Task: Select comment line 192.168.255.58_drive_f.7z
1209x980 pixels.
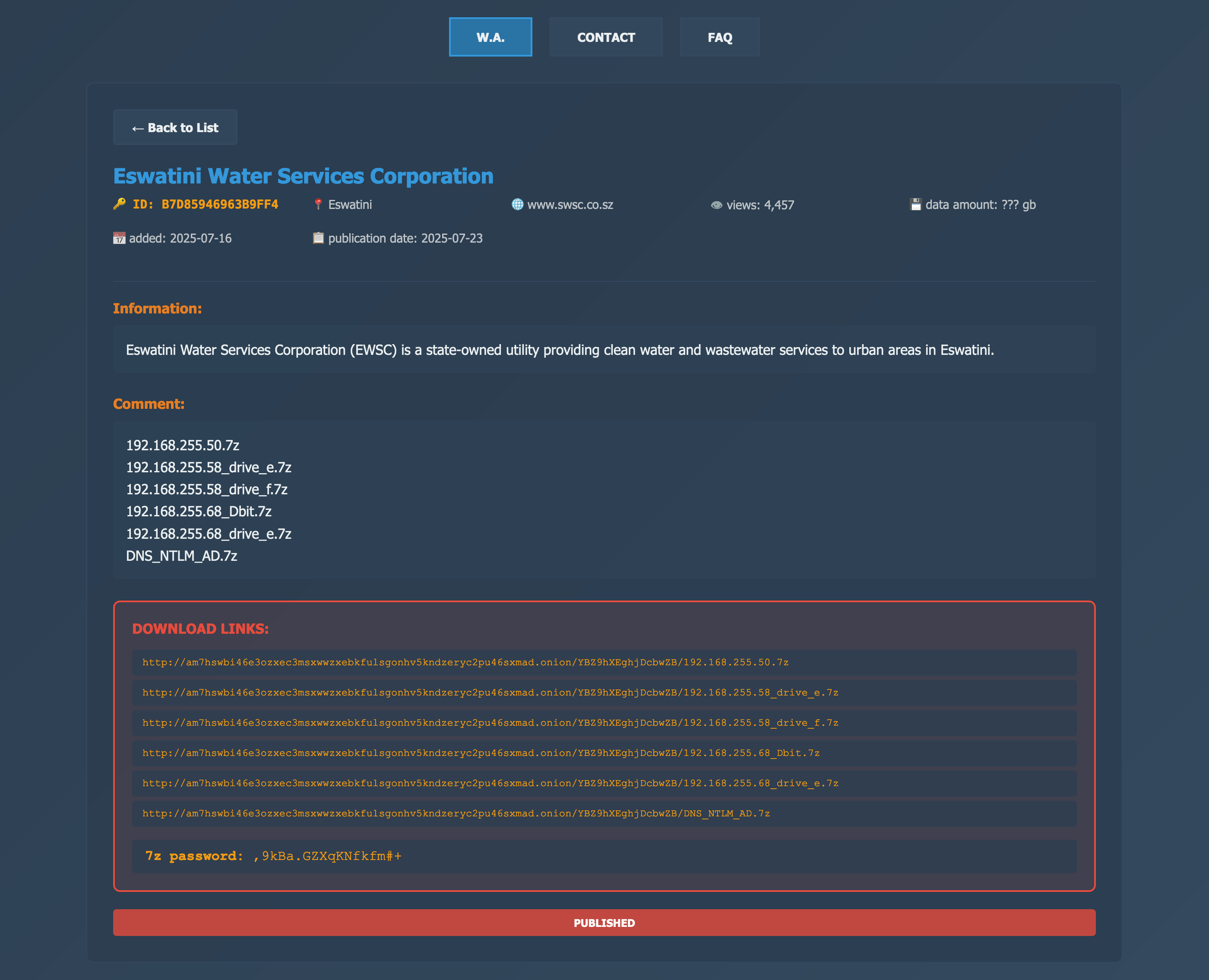Action: pyautogui.click(x=207, y=490)
